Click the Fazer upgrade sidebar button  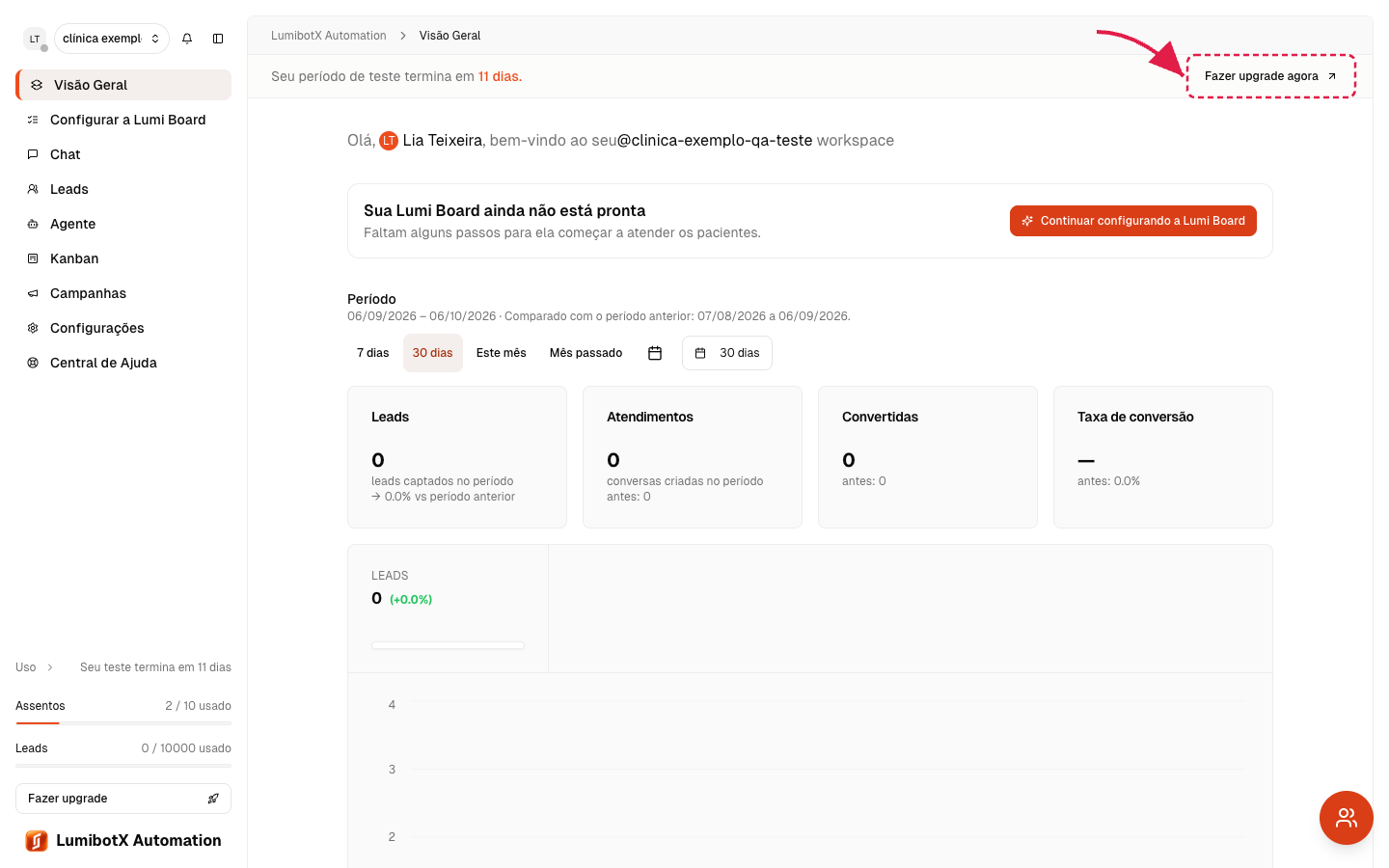[123, 799]
